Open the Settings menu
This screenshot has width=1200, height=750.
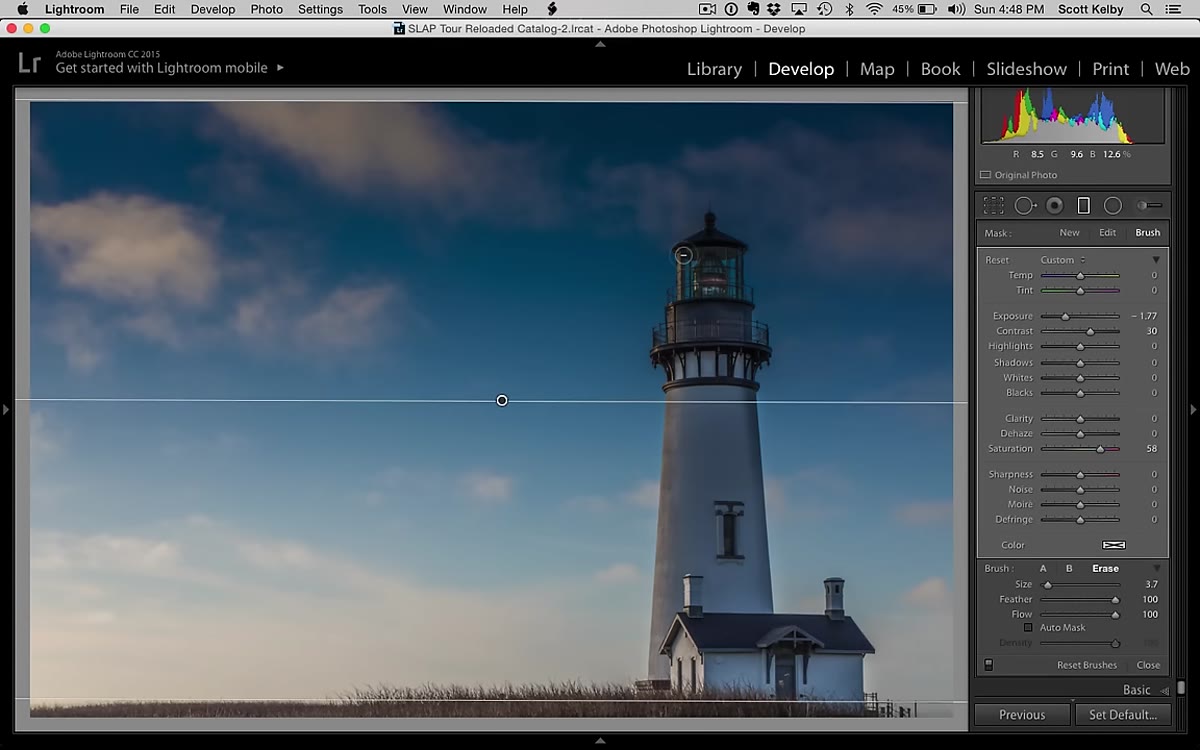[320, 9]
